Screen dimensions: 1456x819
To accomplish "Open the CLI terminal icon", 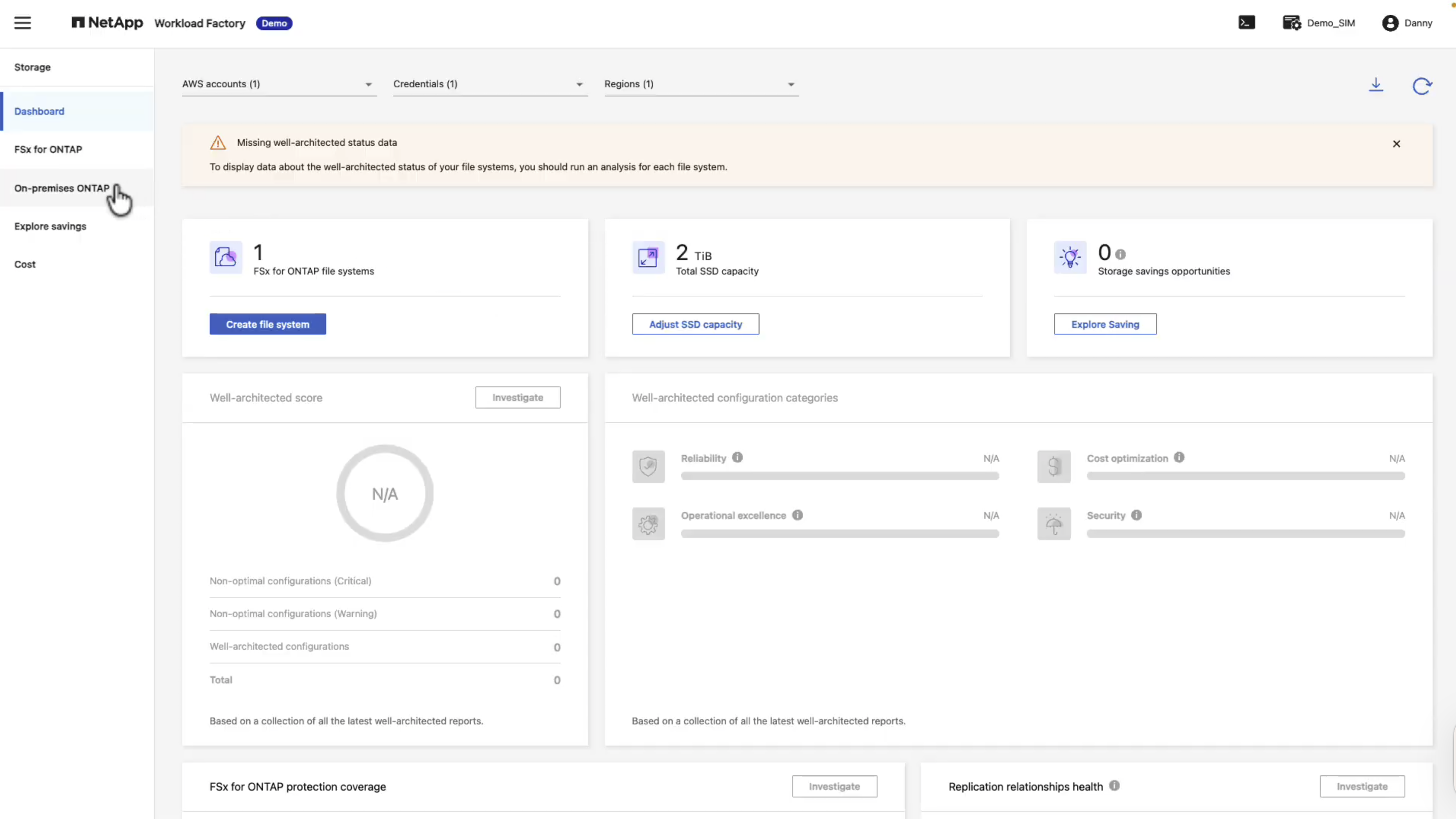I will [1246, 23].
